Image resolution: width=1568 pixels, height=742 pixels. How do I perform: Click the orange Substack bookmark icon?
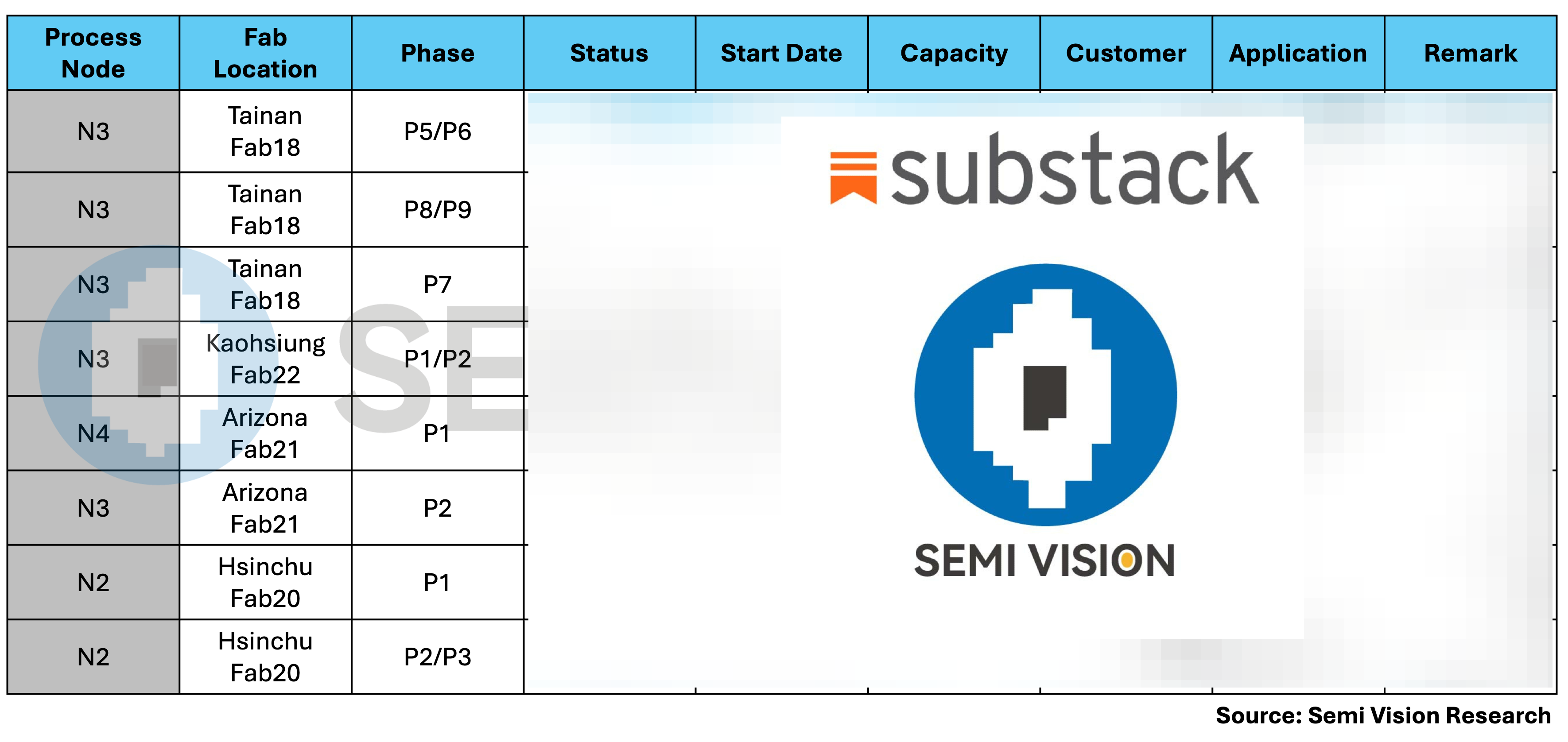(x=853, y=177)
